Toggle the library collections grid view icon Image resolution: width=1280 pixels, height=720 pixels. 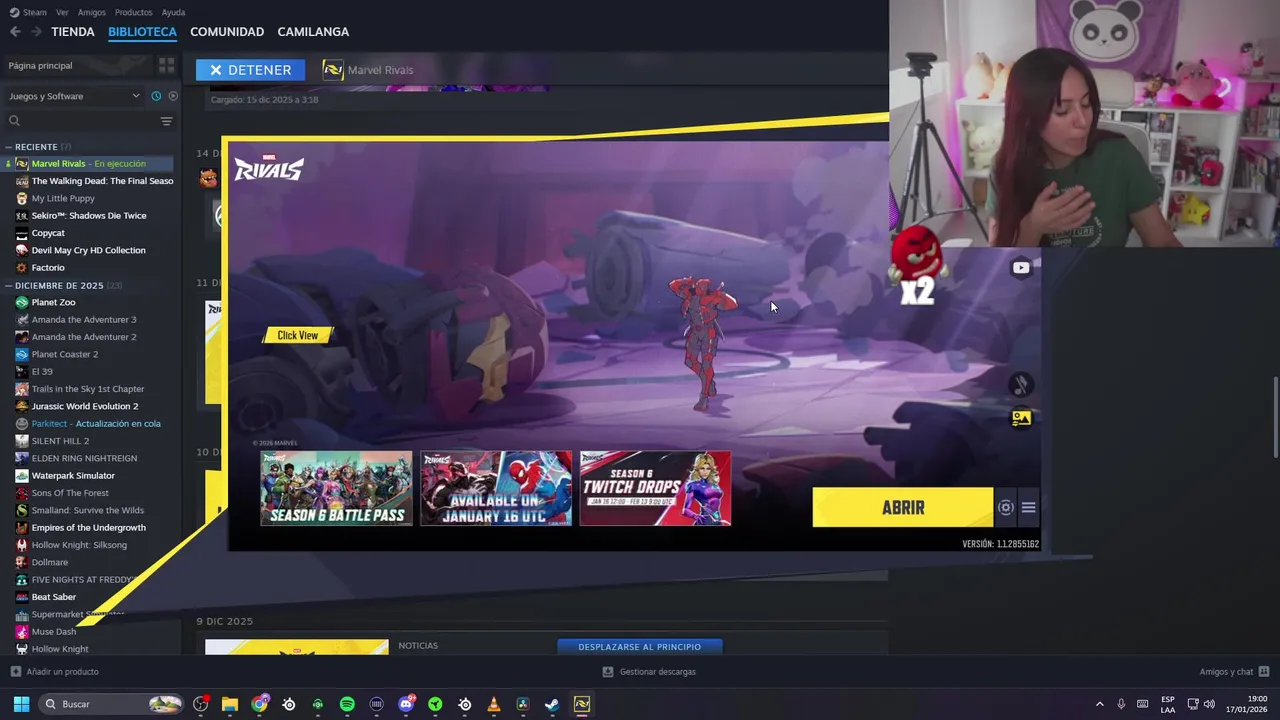click(x=166, y=65)
